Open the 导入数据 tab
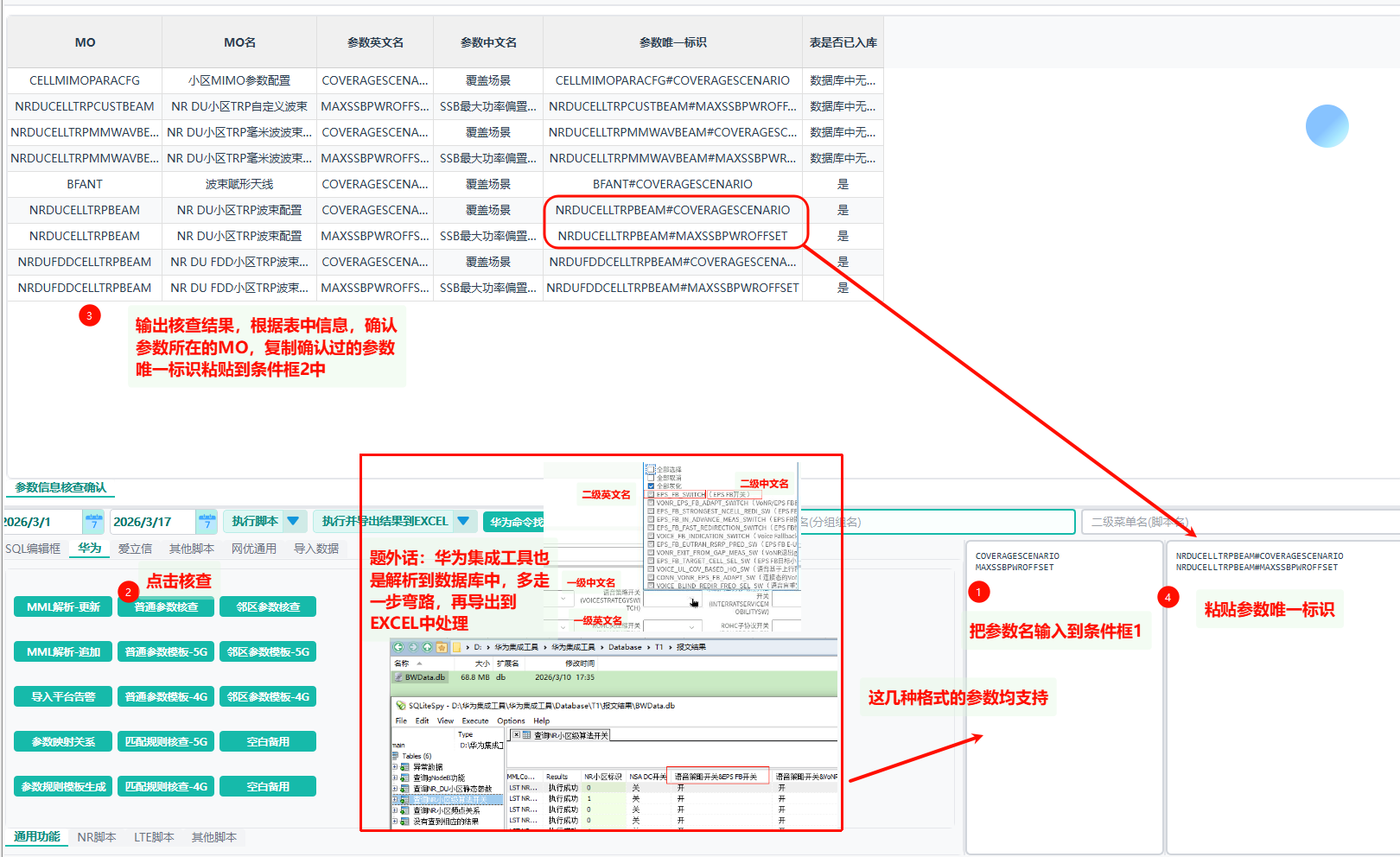 point(316,549)
